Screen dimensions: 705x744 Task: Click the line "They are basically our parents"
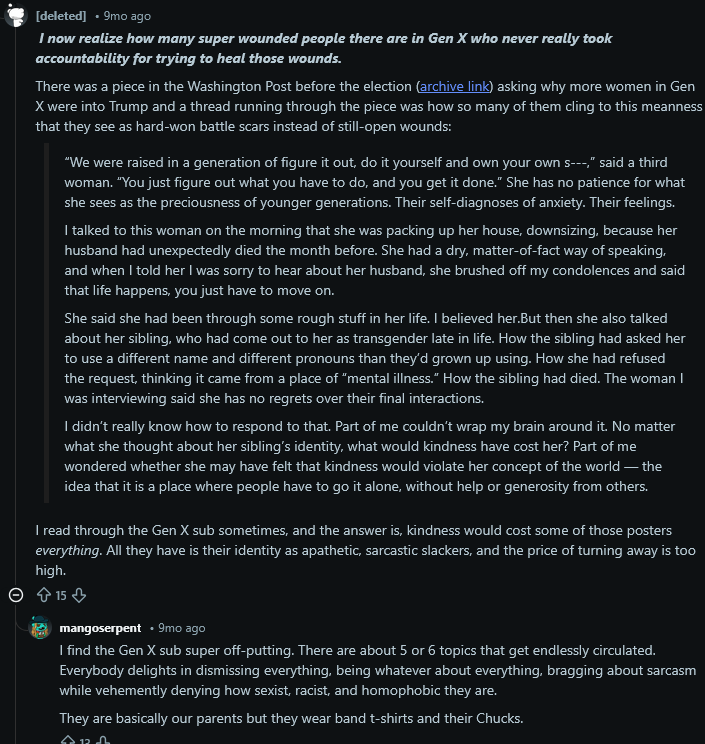pos(290,718)
